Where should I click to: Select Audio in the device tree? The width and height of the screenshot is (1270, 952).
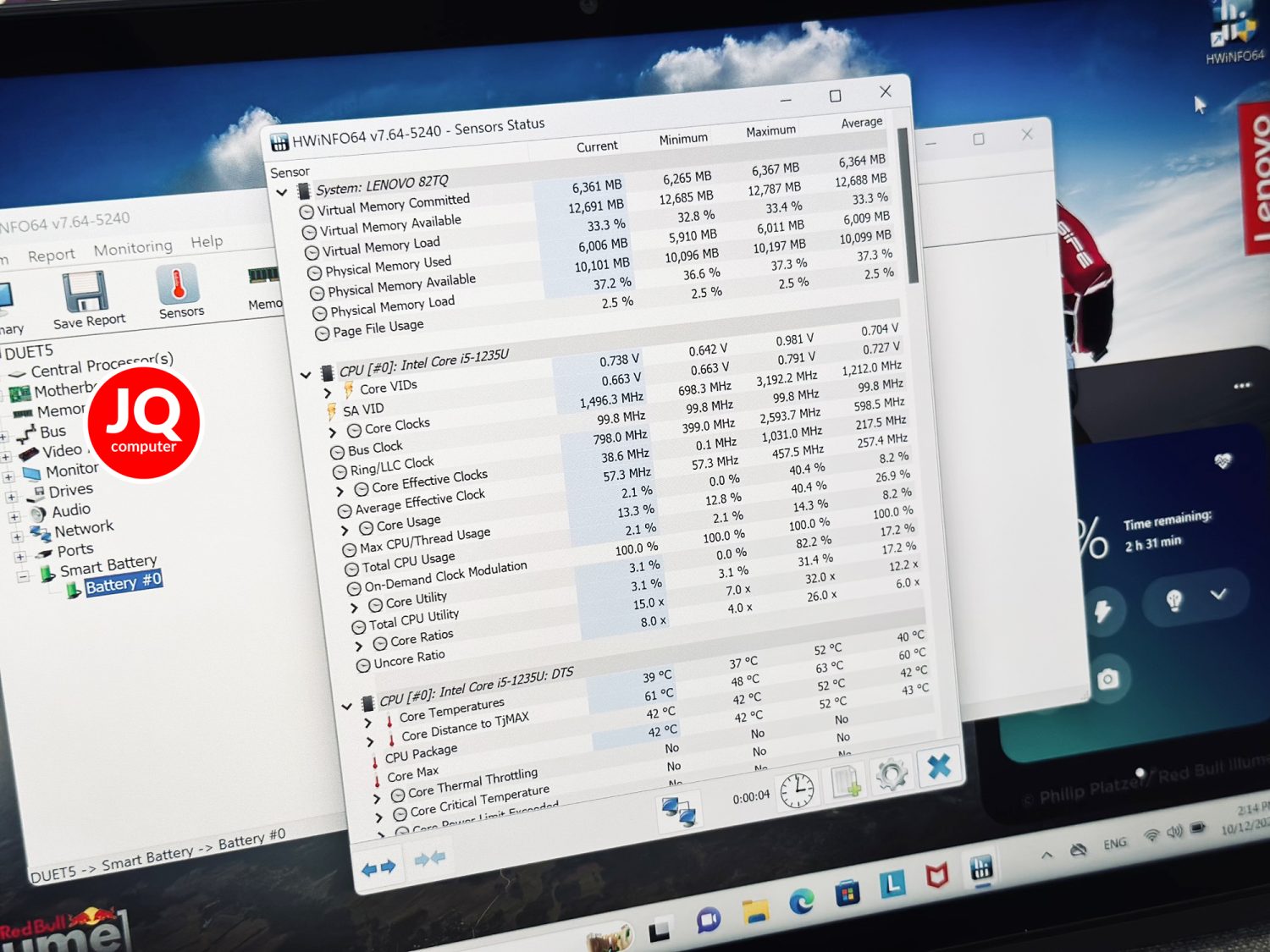click(x=71, y=510)
